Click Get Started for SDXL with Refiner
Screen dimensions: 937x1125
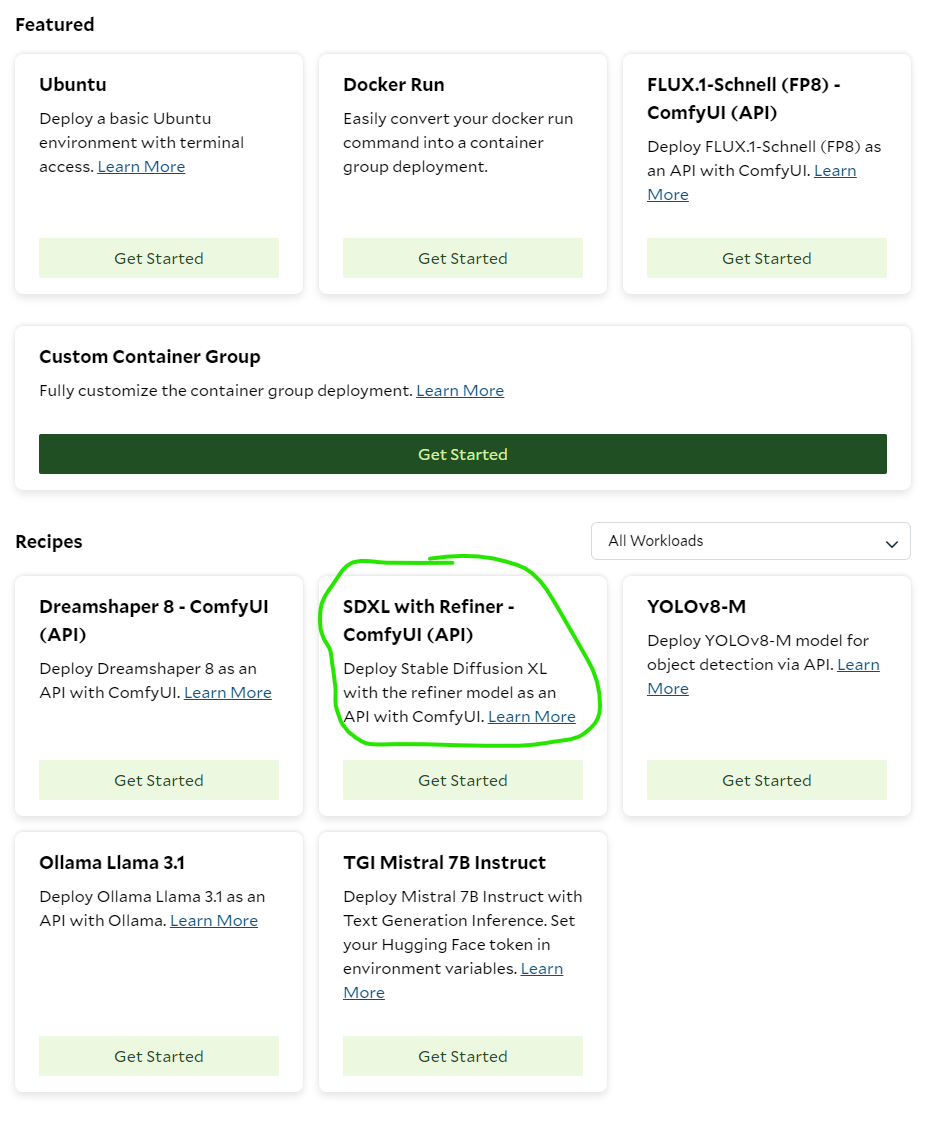(x=463, y=781)
